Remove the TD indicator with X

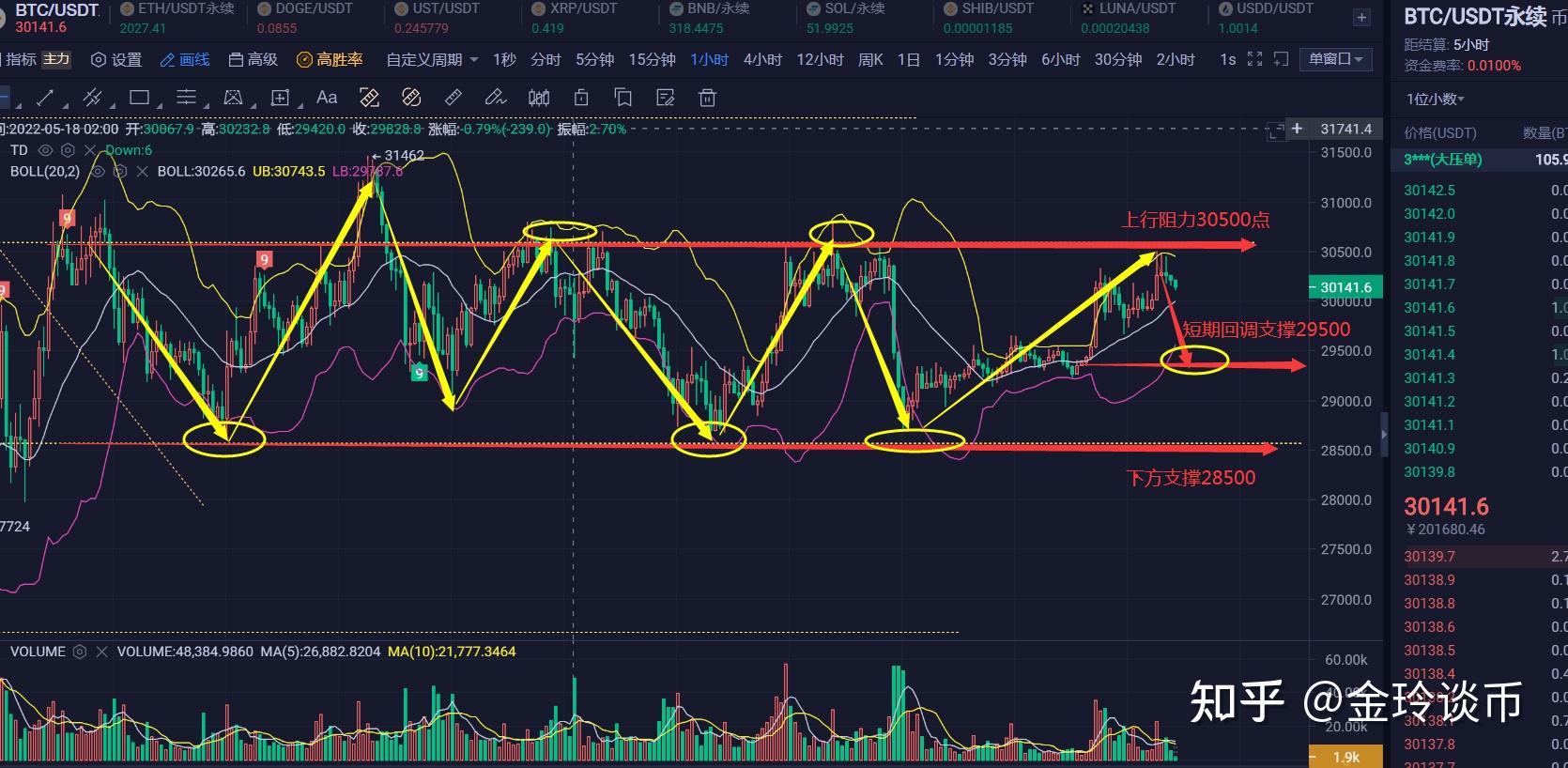[90, 150]
